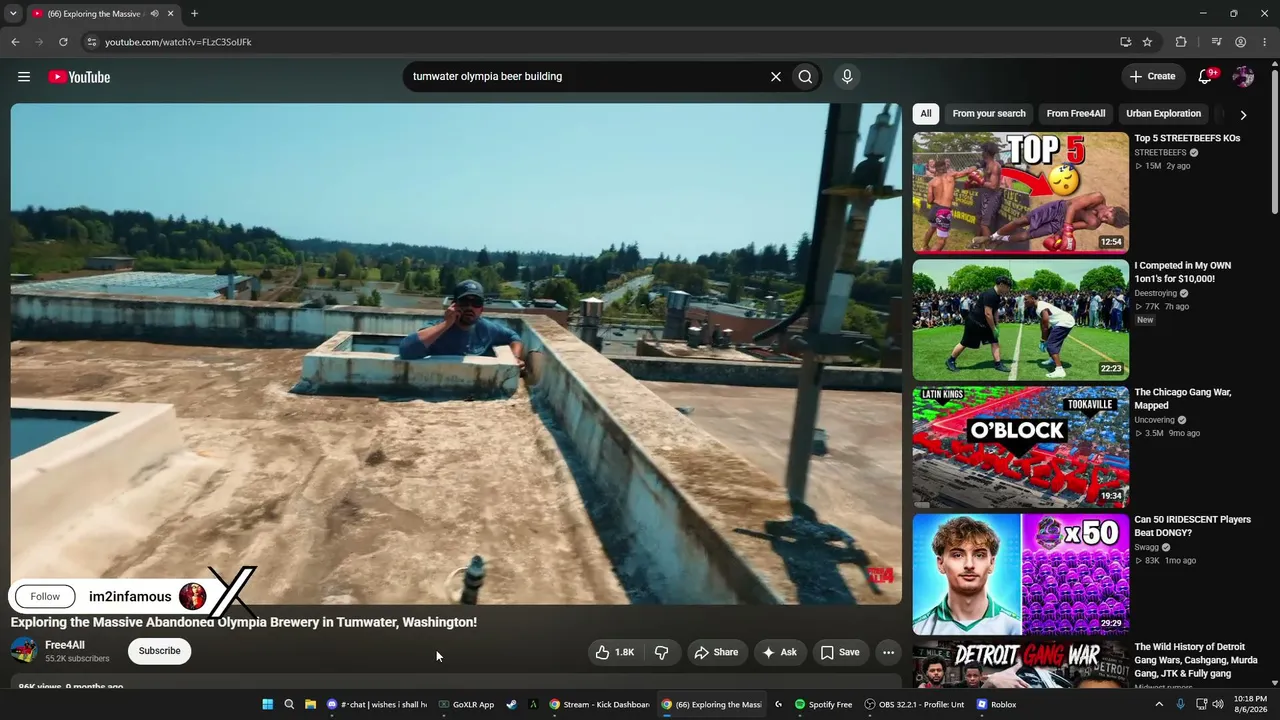
Task: Open the Windows Start menu
Action: pyautogui.click(x=268, y=704)
